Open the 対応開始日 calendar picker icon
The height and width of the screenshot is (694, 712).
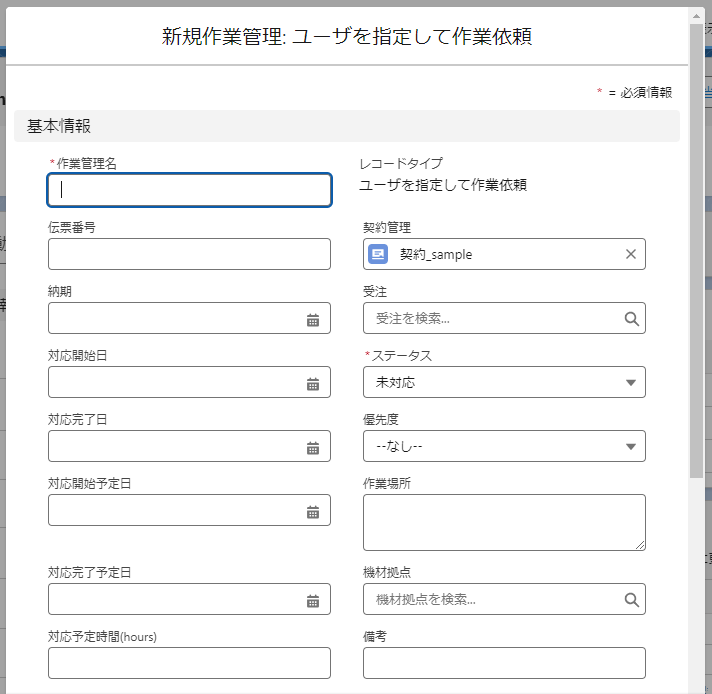point(312,383)
